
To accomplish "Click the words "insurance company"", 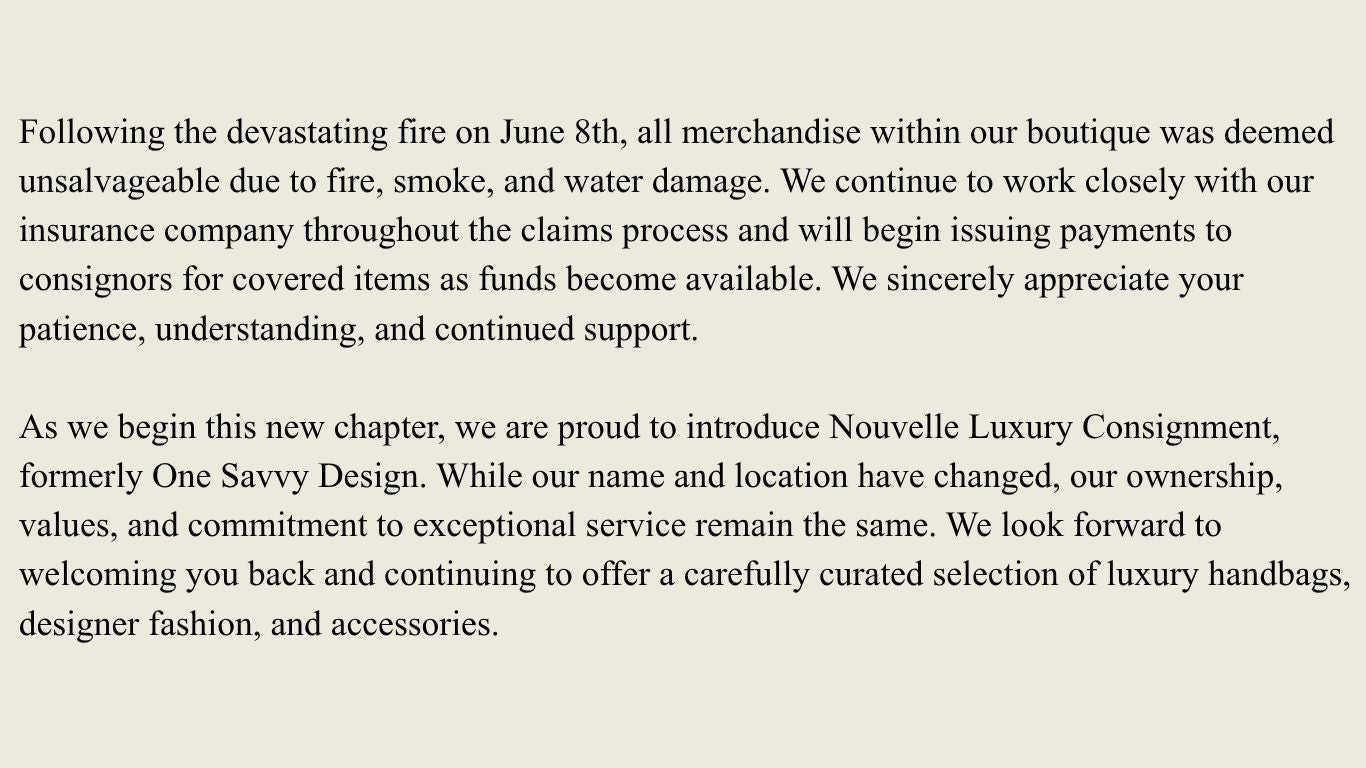I will tap(156, 231).
